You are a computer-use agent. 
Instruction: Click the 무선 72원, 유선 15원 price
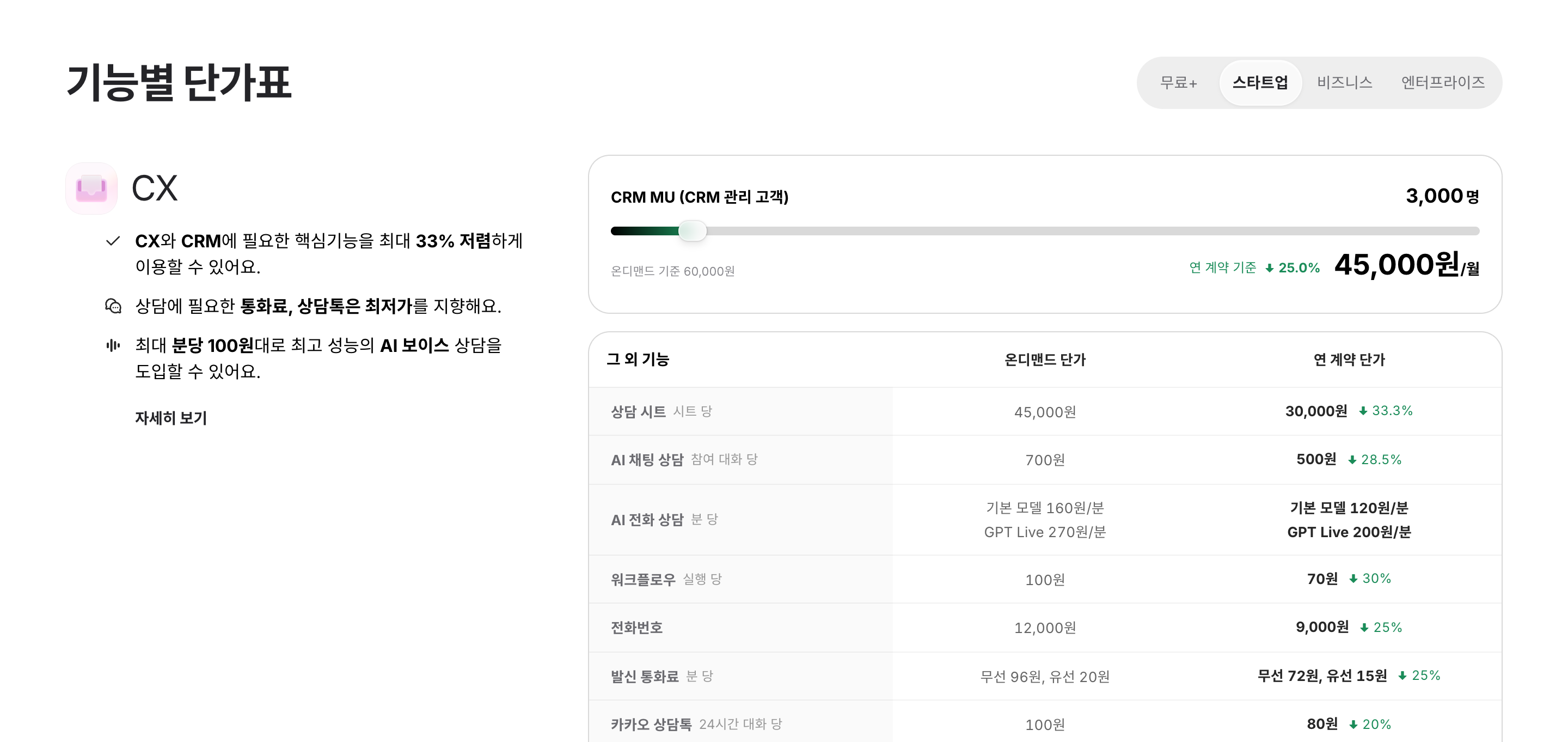click(1322, 676)
